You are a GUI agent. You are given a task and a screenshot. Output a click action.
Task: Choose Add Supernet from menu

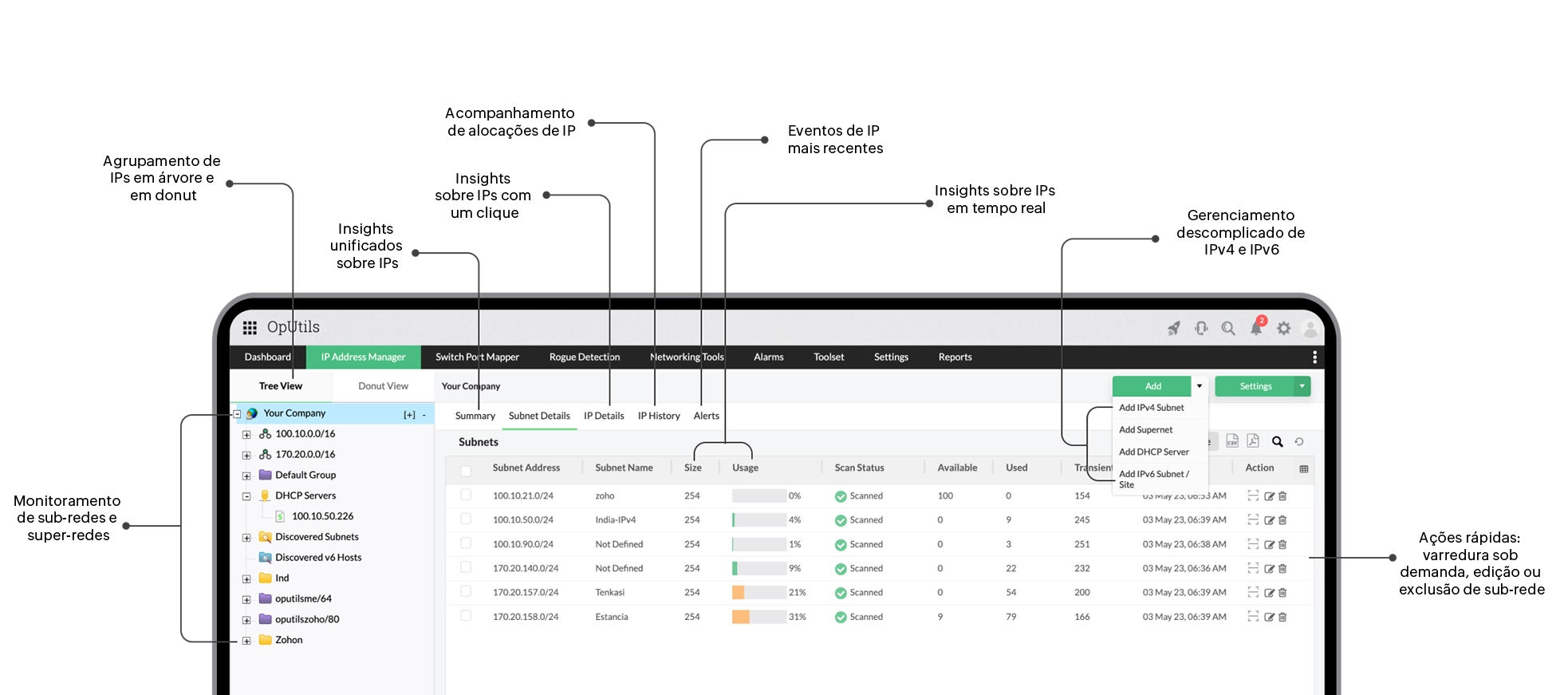[1160, 430]
